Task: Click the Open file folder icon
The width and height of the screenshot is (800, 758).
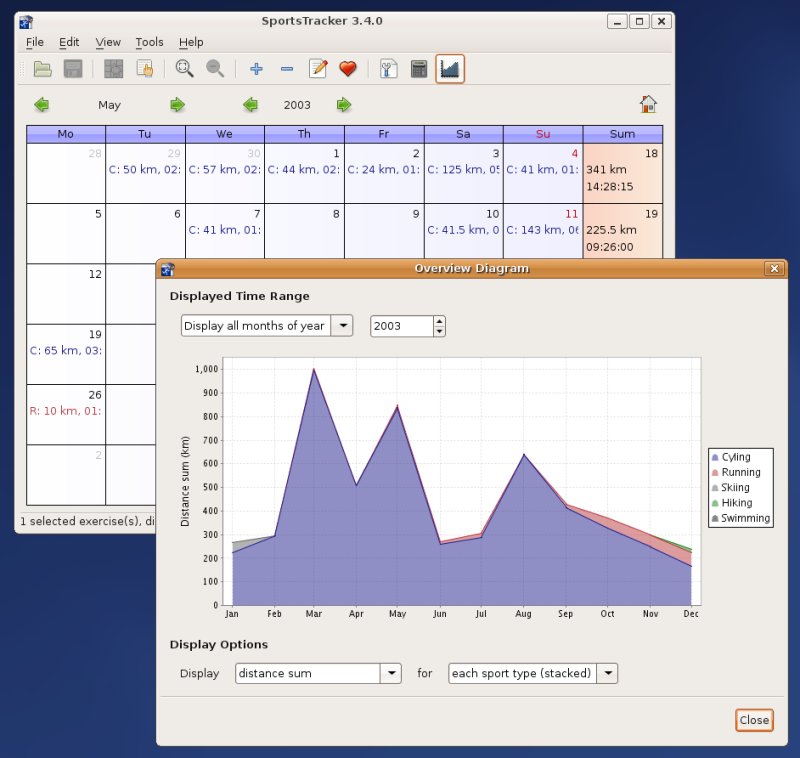Action: coord(42,68)
